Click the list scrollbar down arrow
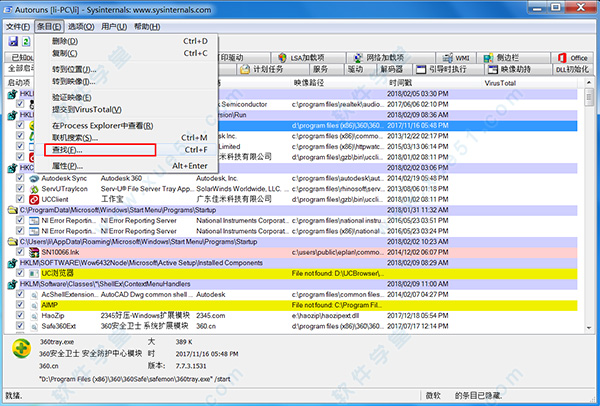The height and width of the screenshot is (406, 600). click(x=589, y=328)
